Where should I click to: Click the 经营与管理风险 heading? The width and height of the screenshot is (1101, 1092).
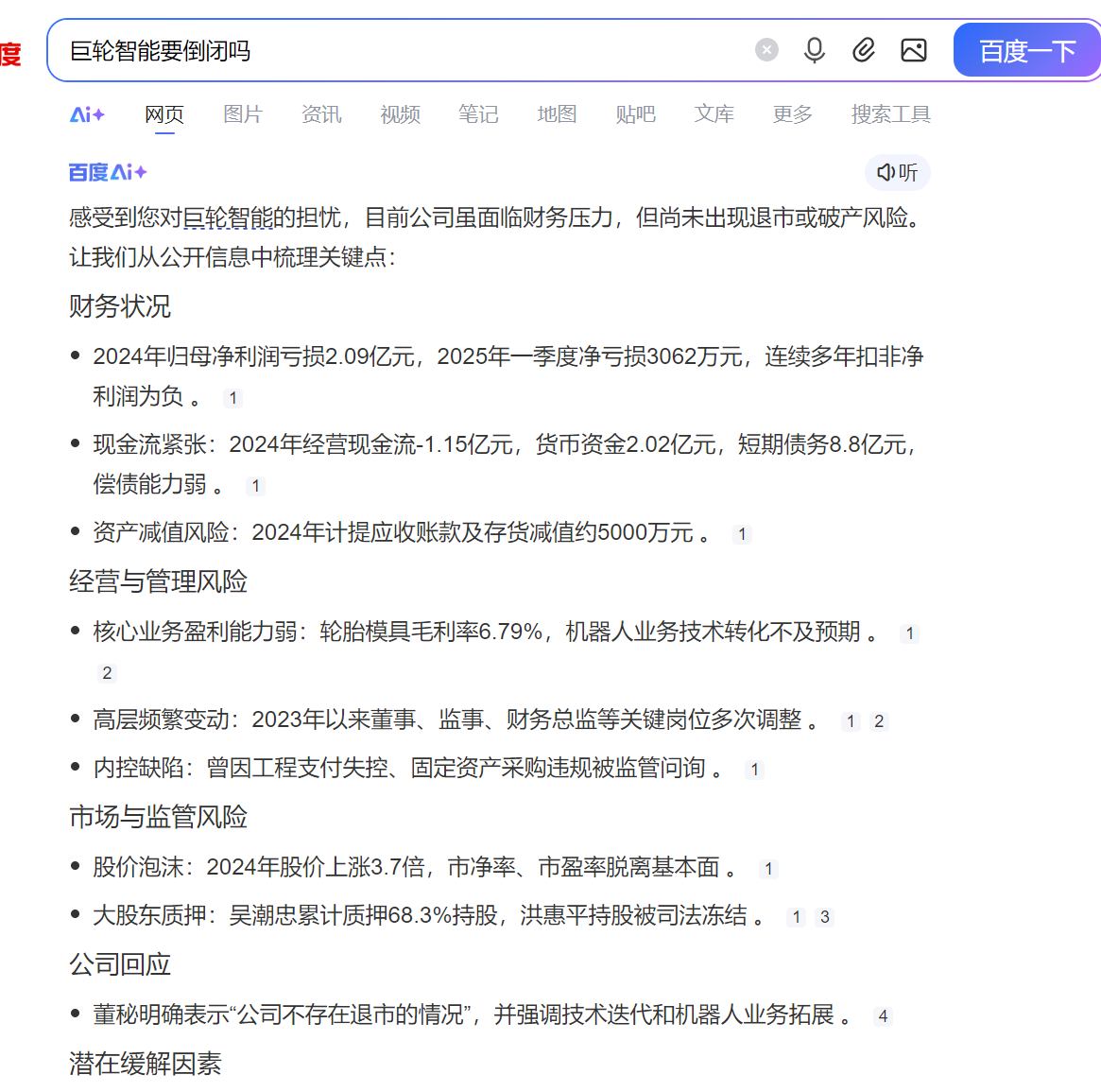(158, 581)
